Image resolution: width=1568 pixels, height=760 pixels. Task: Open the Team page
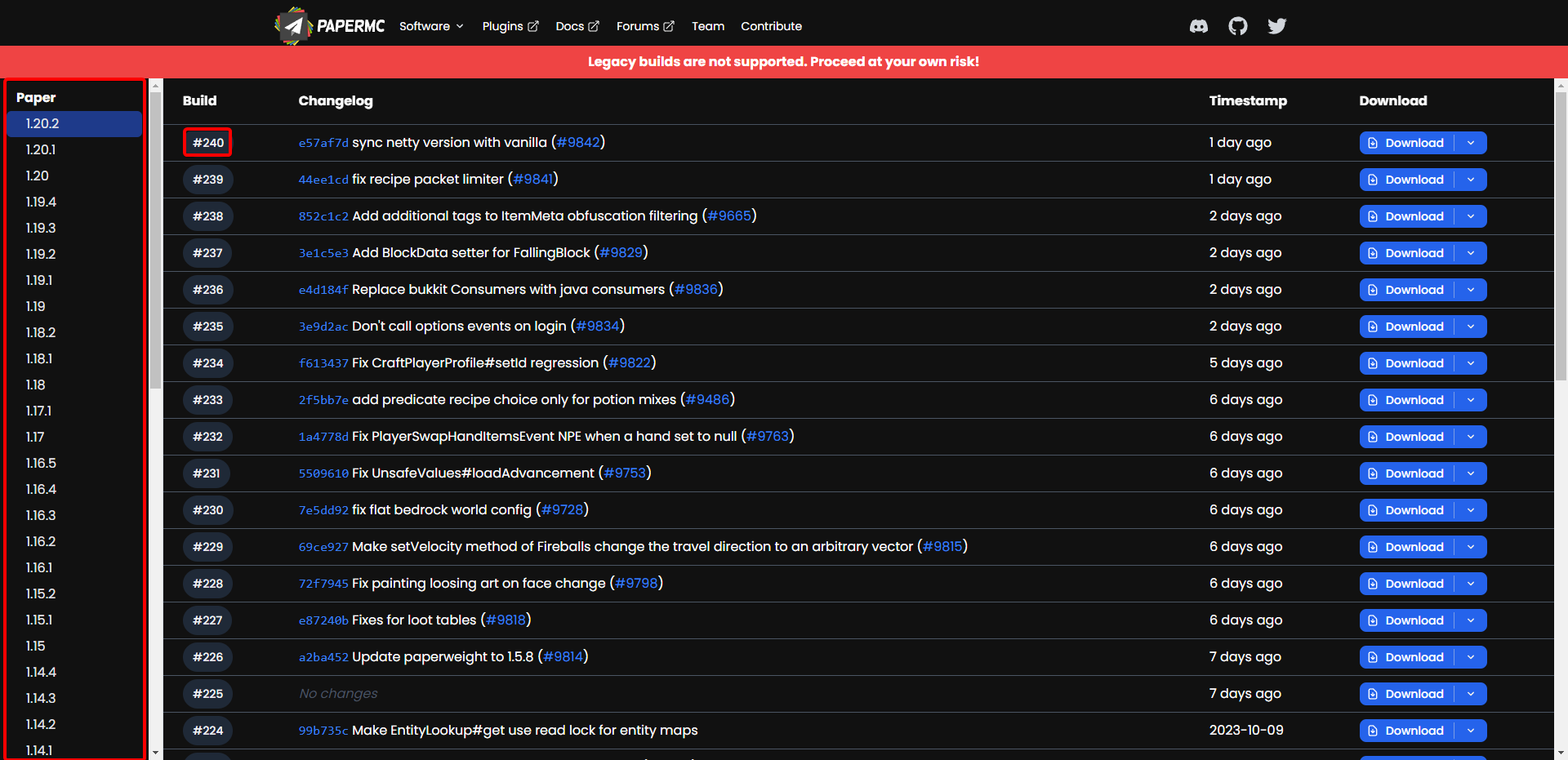pyautogui.click(x=707, y=26)
